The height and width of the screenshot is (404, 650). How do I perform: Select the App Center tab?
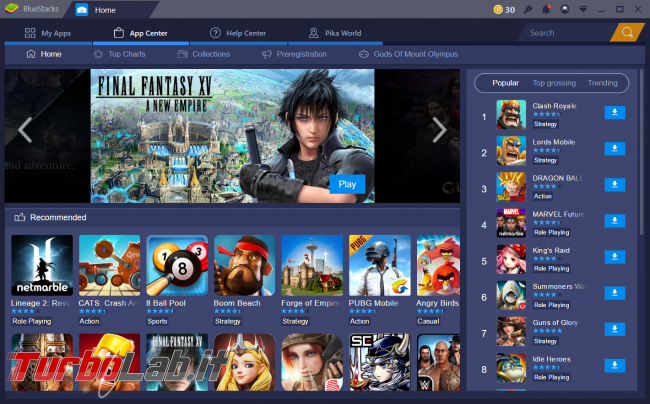pos(141,33)
